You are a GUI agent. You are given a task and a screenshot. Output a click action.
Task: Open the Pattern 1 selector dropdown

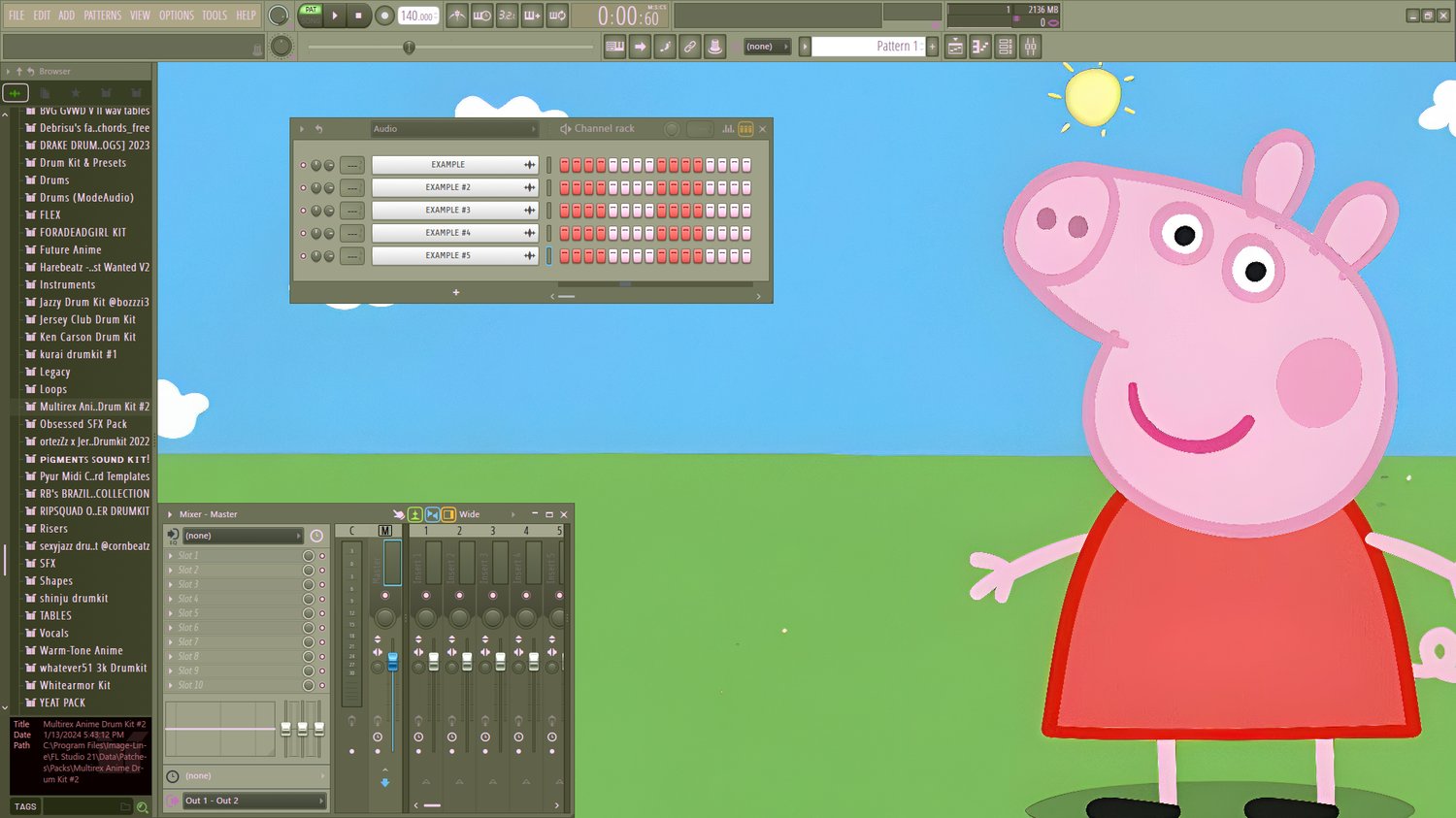coord(867,47)
